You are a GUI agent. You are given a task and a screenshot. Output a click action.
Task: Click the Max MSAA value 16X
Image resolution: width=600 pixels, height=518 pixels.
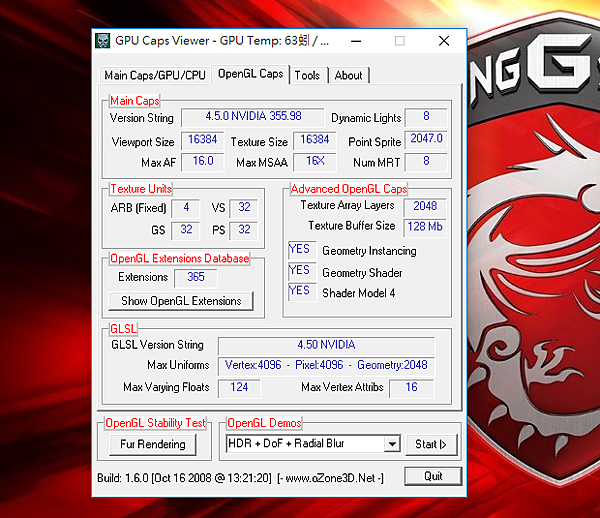(315, 161)
